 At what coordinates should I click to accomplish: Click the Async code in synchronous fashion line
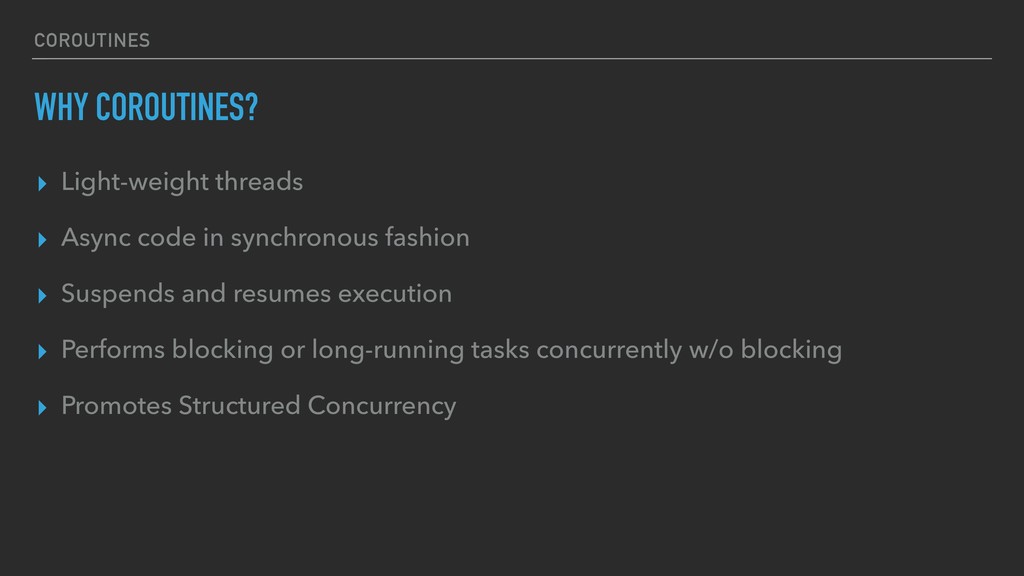pos(265,238)
